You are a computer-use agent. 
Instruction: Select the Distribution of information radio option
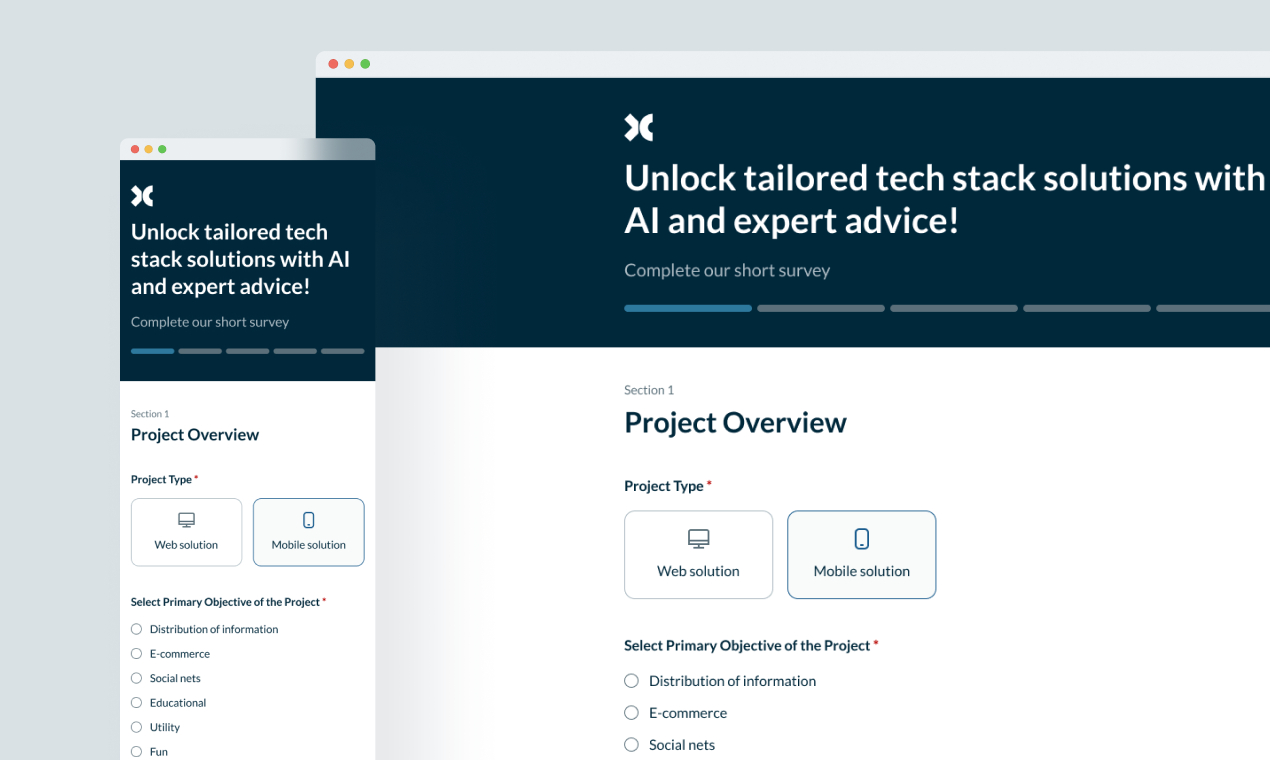point(631,680)
